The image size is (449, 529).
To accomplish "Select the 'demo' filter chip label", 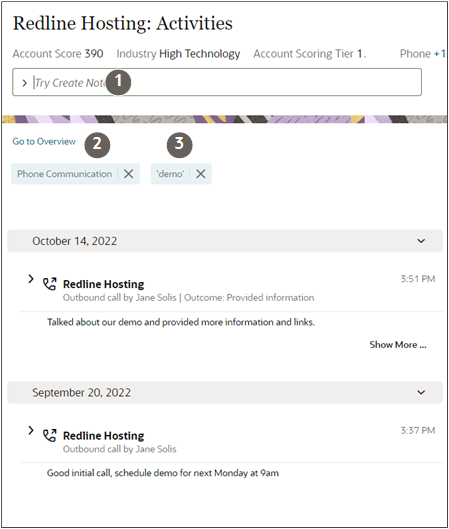I will click(x=170, y=174).
